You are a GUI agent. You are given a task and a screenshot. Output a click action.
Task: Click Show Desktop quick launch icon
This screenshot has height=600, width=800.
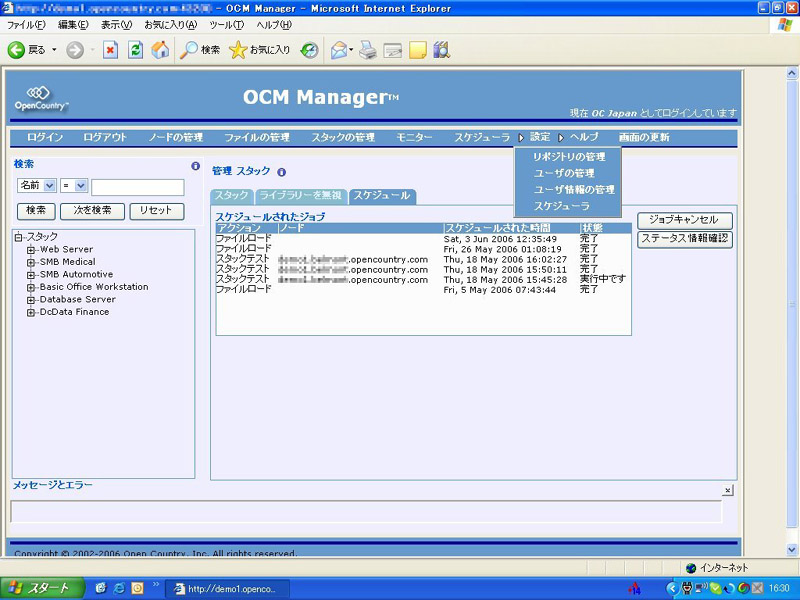click(x=101, y=588)
